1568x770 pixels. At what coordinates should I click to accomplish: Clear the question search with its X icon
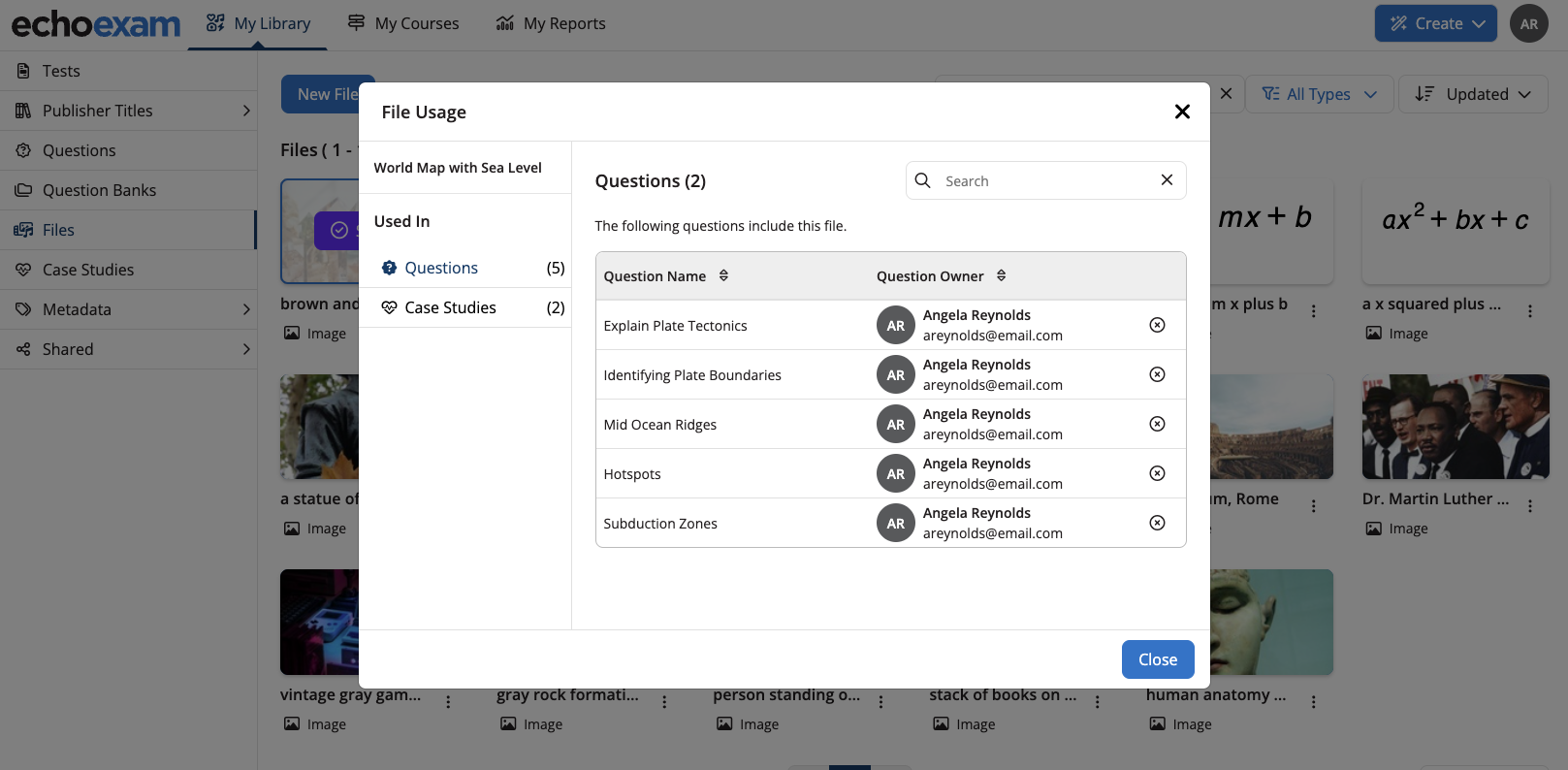pyautogui.click(x=1167, y=179)
